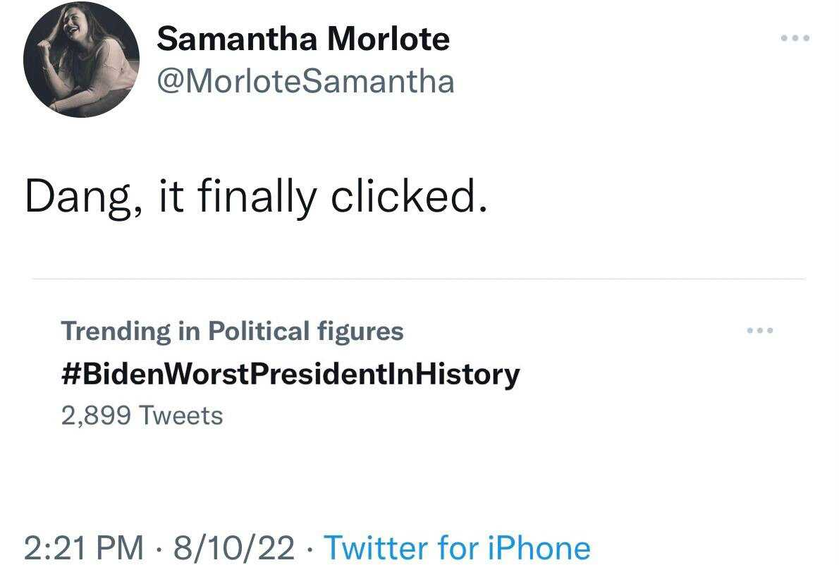The image size is (839, 565).
Task: Click the tweet text Dang, it finally clicked.
Action: tap(256, 197)
